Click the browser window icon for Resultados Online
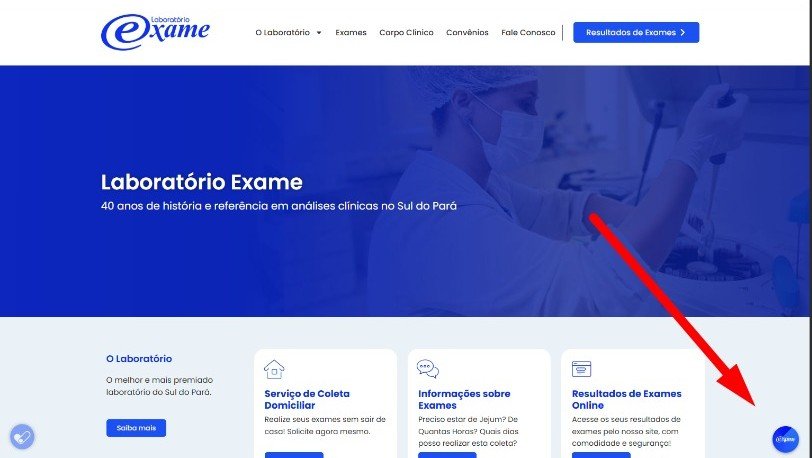 coord(582,369)
